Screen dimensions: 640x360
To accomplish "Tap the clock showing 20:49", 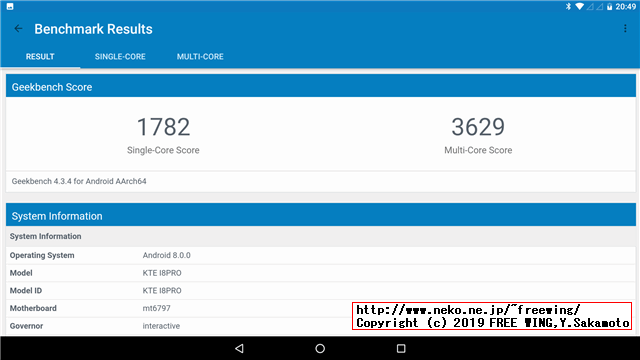I will point(625,7).
